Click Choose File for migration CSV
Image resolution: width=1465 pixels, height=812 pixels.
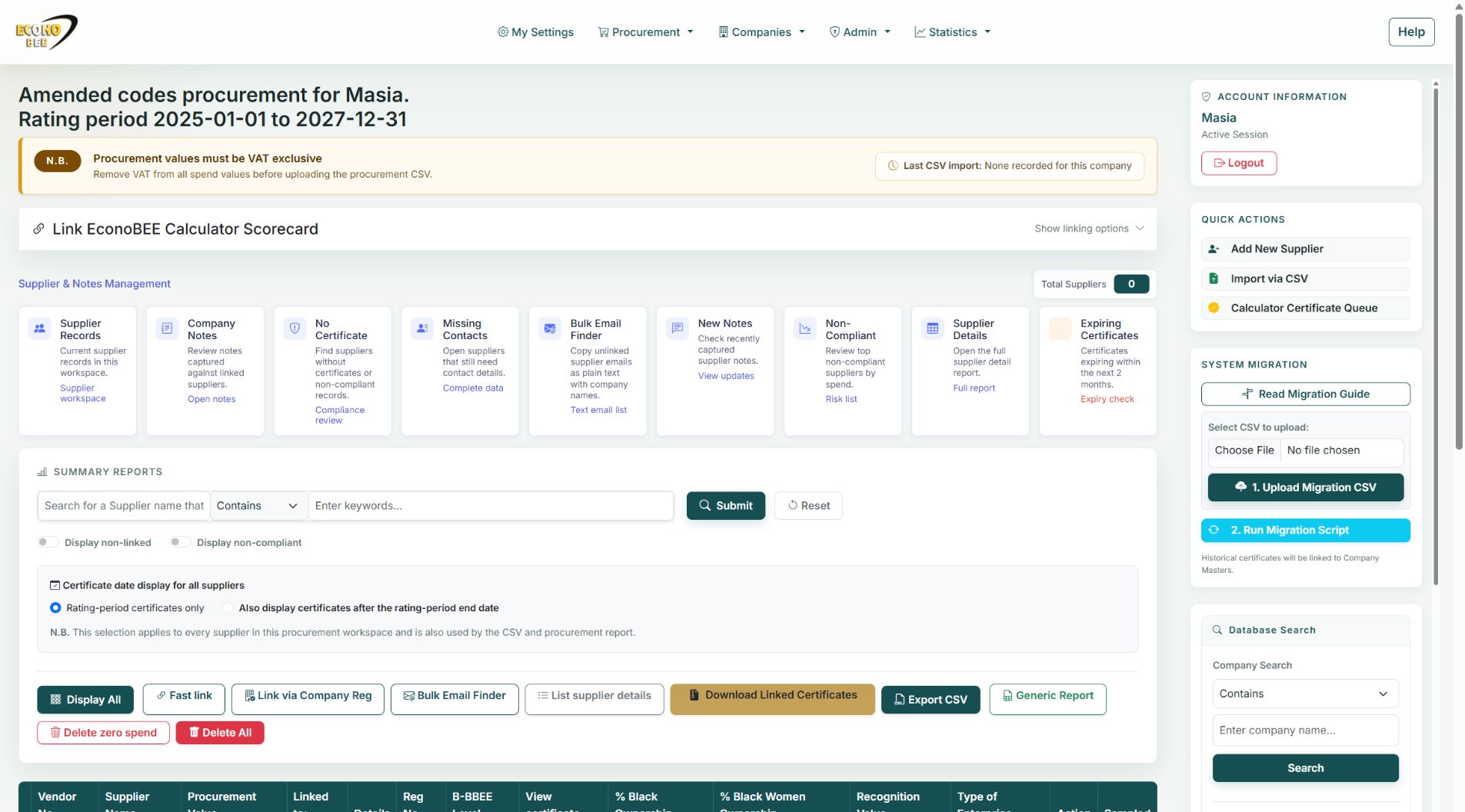1244,451
